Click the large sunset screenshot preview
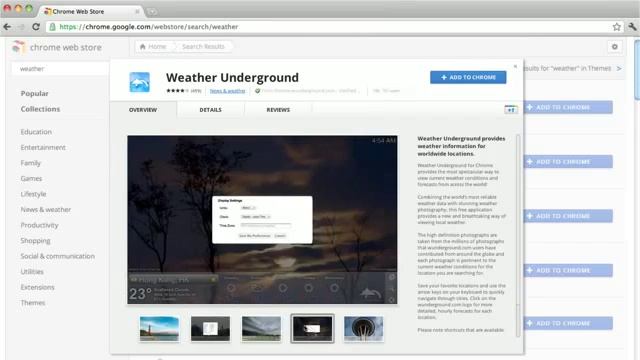Viewport: 640px width, 360px height. [x=262, y=220]
